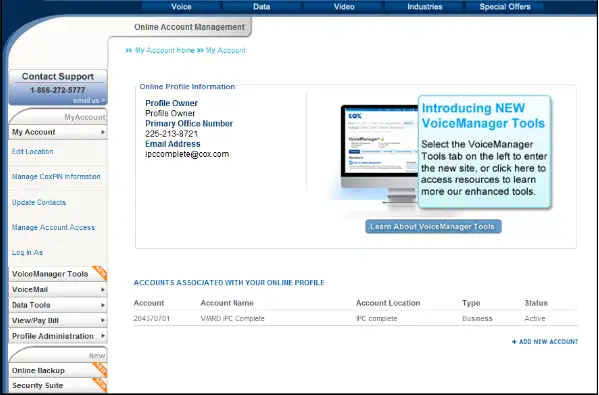599x395 pixels.
Task: Click the Account Name column header
Action: coord(227,303)
